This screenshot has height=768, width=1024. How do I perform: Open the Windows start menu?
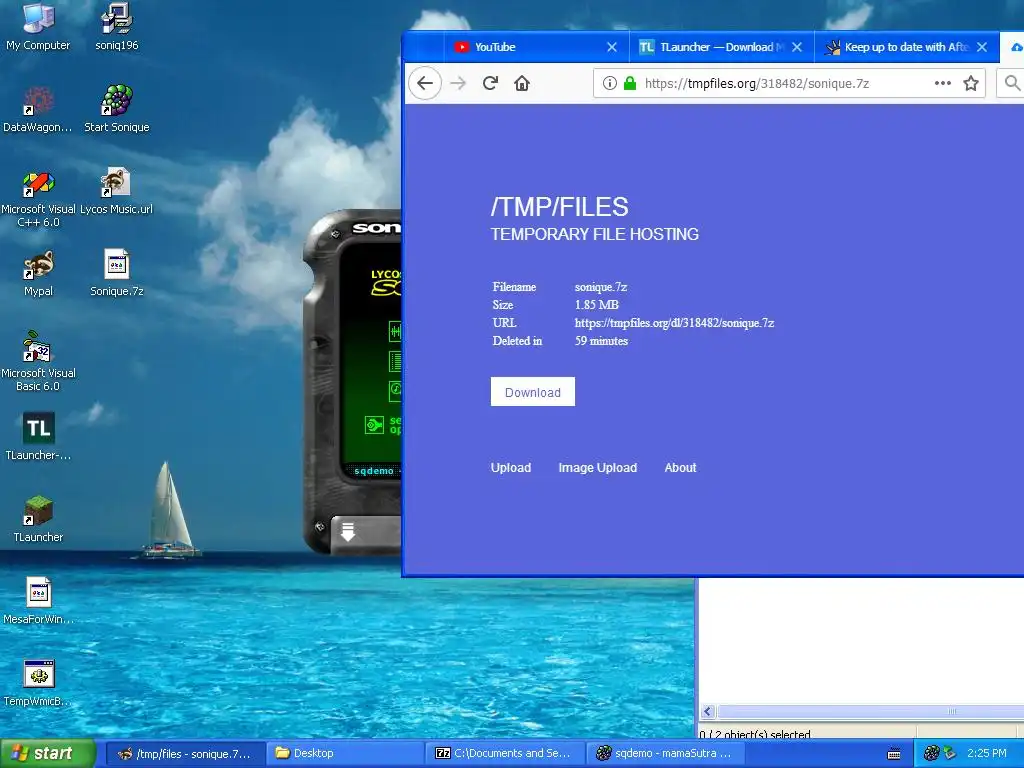point(48,754)
